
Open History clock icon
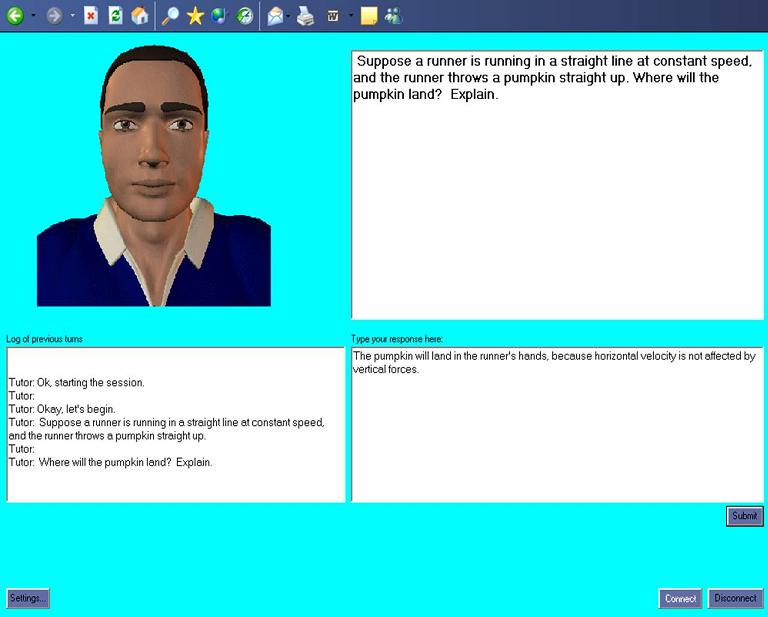tap(244, 16)
